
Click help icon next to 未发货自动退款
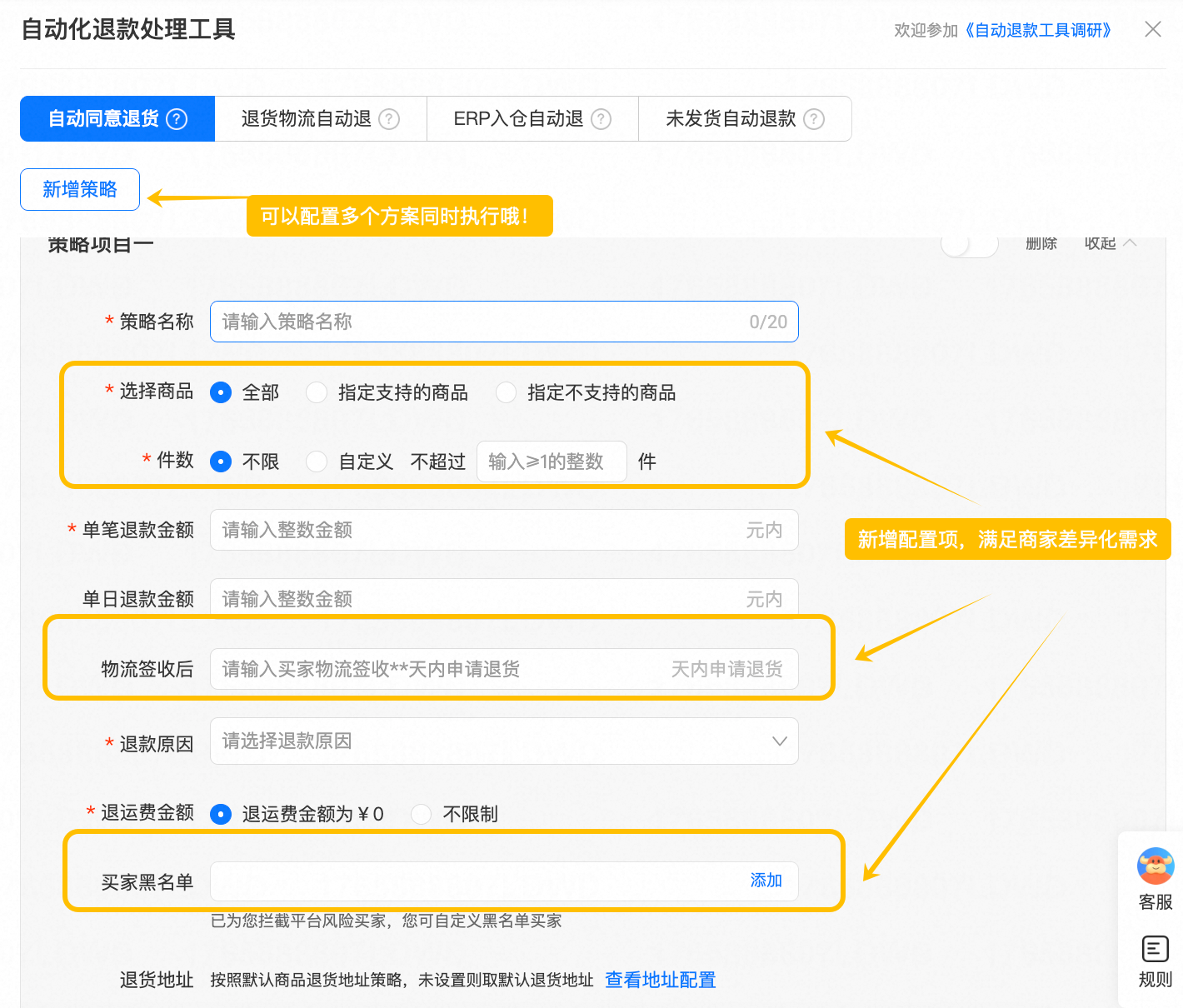coord(814,119)
